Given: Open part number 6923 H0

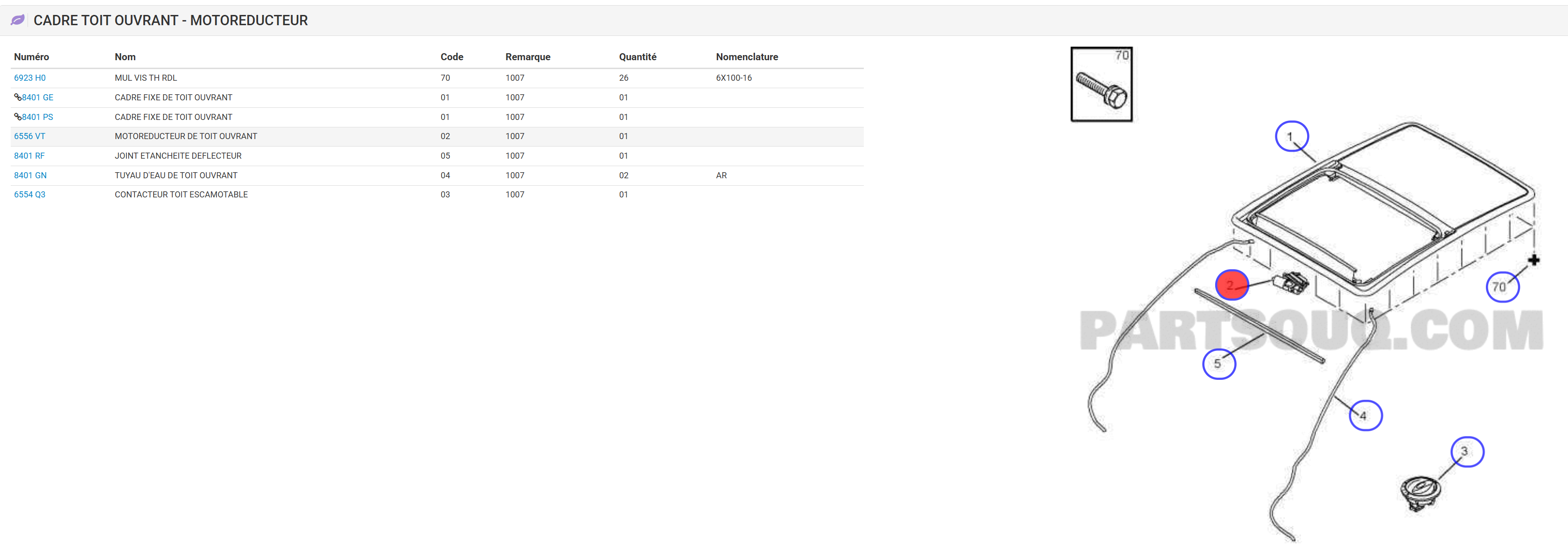Looking at the screenshot, I should [x=30, y=78].
